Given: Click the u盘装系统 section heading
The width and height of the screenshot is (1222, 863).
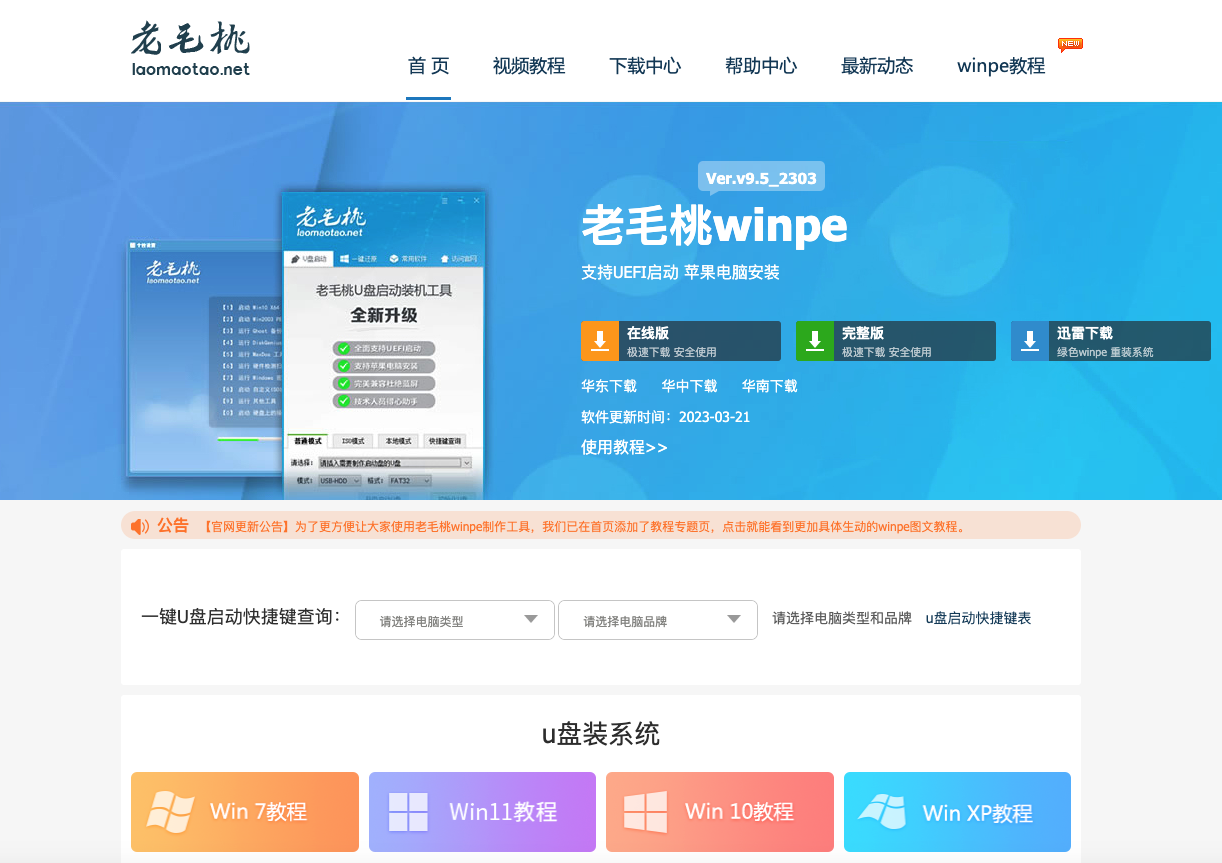Looking at the screenshot, I should click(x=601, y=734).
